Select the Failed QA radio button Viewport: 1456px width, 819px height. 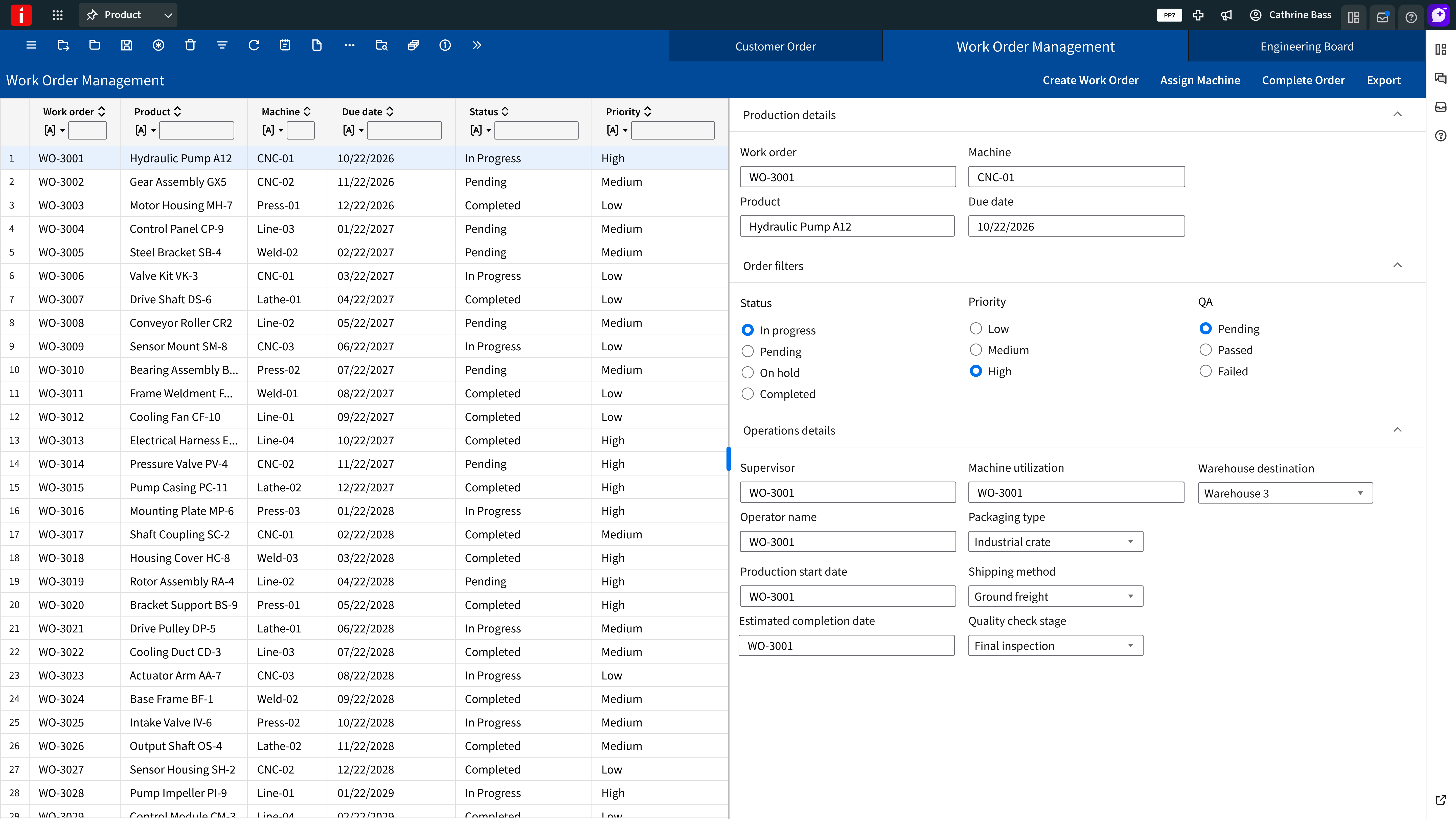tap(1205, 371)
